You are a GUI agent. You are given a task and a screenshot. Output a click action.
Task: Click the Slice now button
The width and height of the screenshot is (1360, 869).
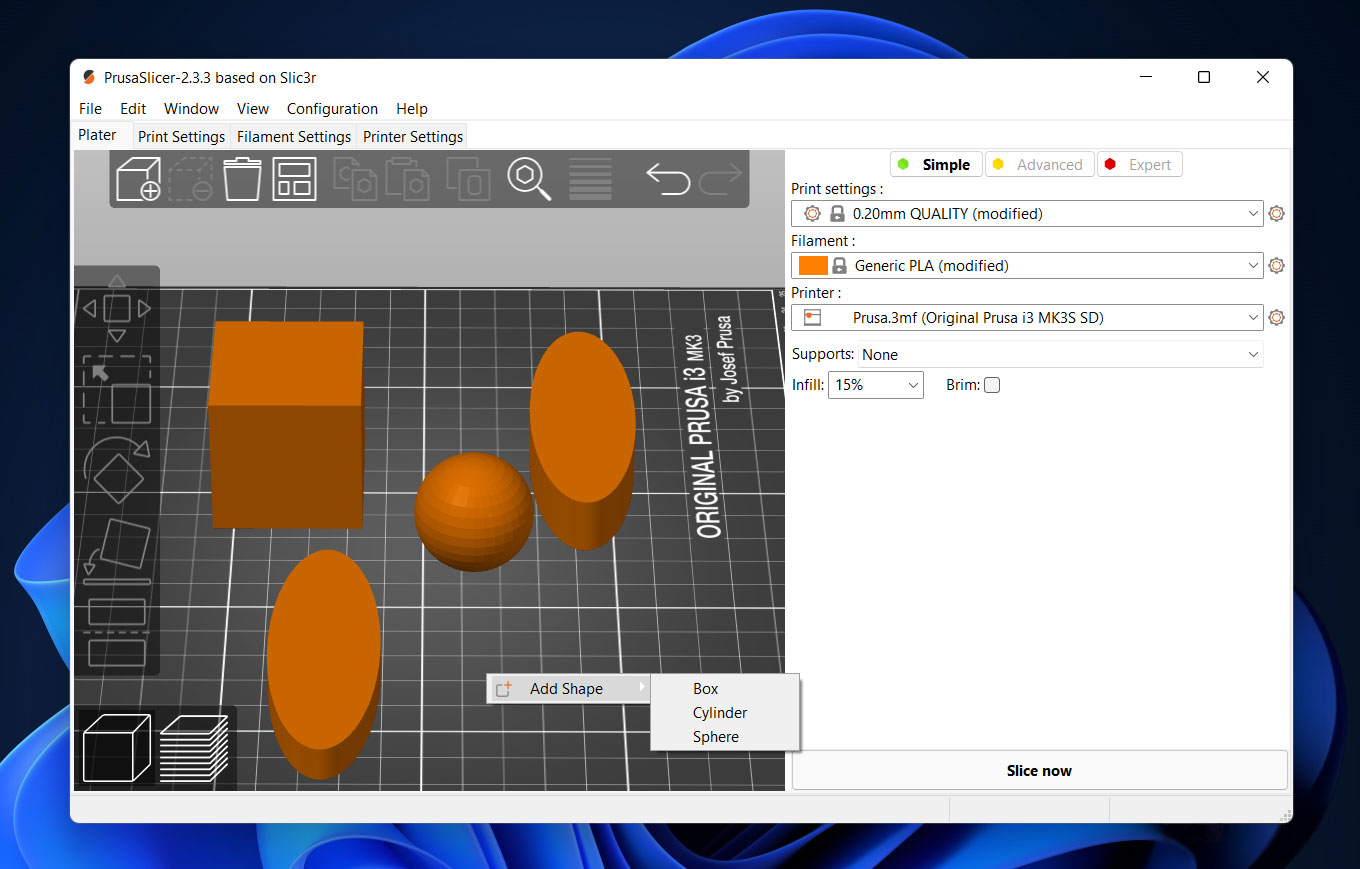coord(1039,771)
